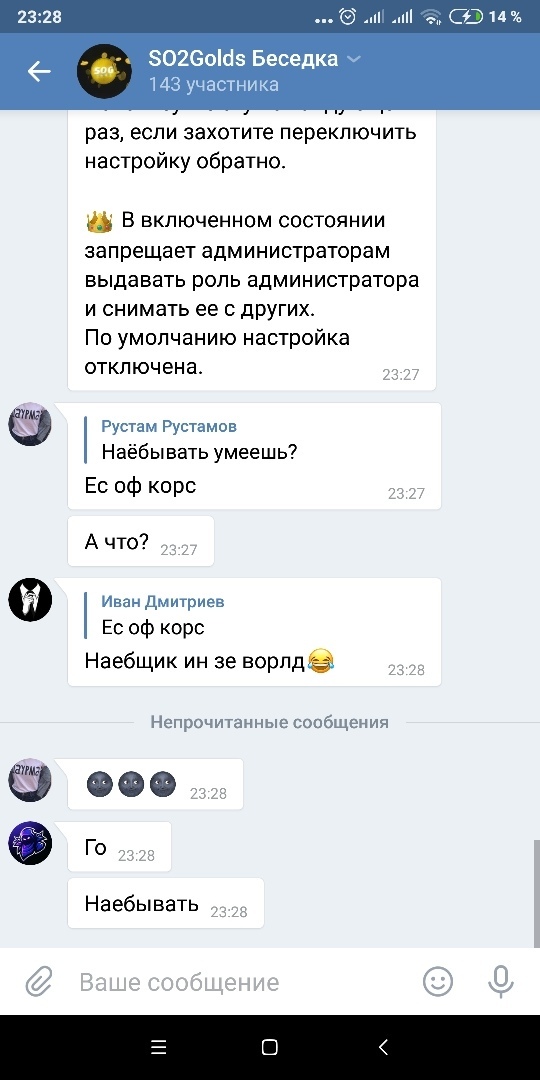The height and width of the screenshot is (1080, 540).
Task: Click the chat scrollbar on right edge
Action: point(537,893)
